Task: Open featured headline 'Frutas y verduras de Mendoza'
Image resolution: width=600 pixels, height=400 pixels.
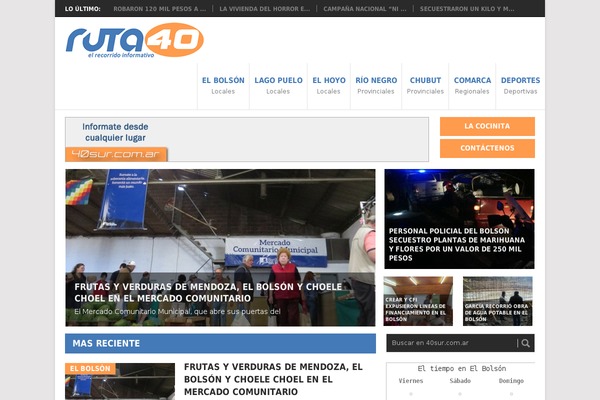Action: pyautogui.click(x=208, y=292)
